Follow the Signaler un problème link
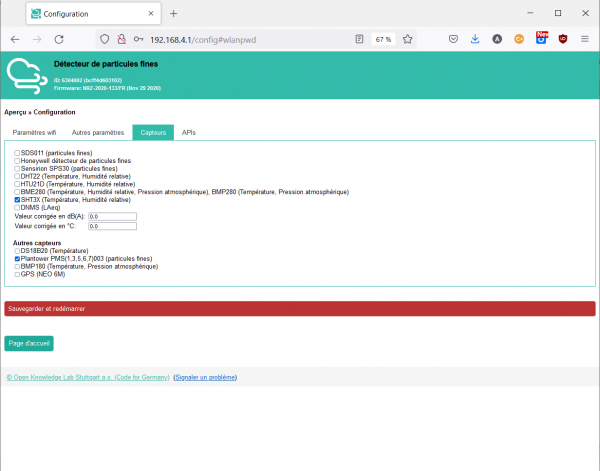Viewport: 600px width, 471px height. (x=205, y=377)
